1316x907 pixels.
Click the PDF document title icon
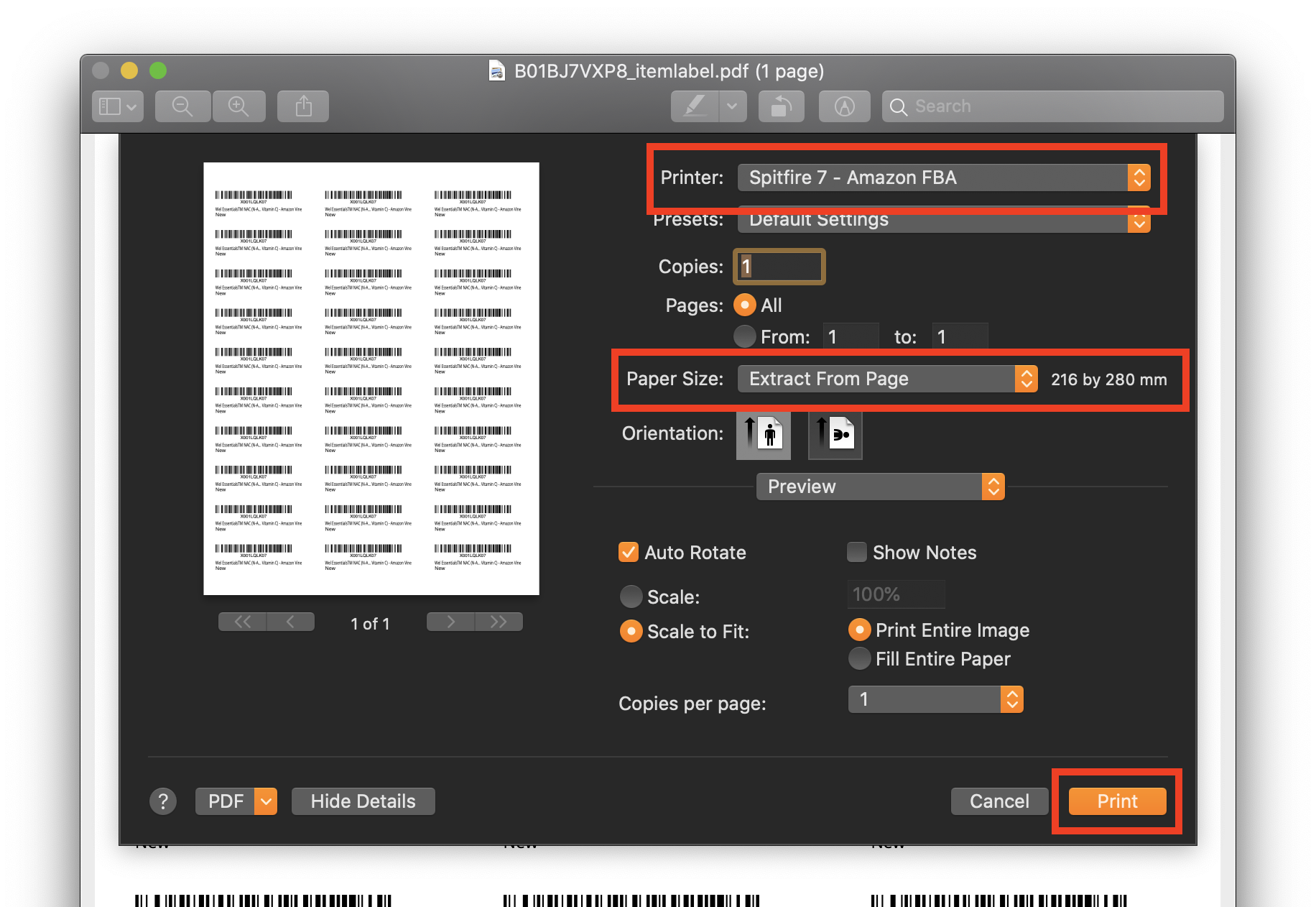click(496, 70)
